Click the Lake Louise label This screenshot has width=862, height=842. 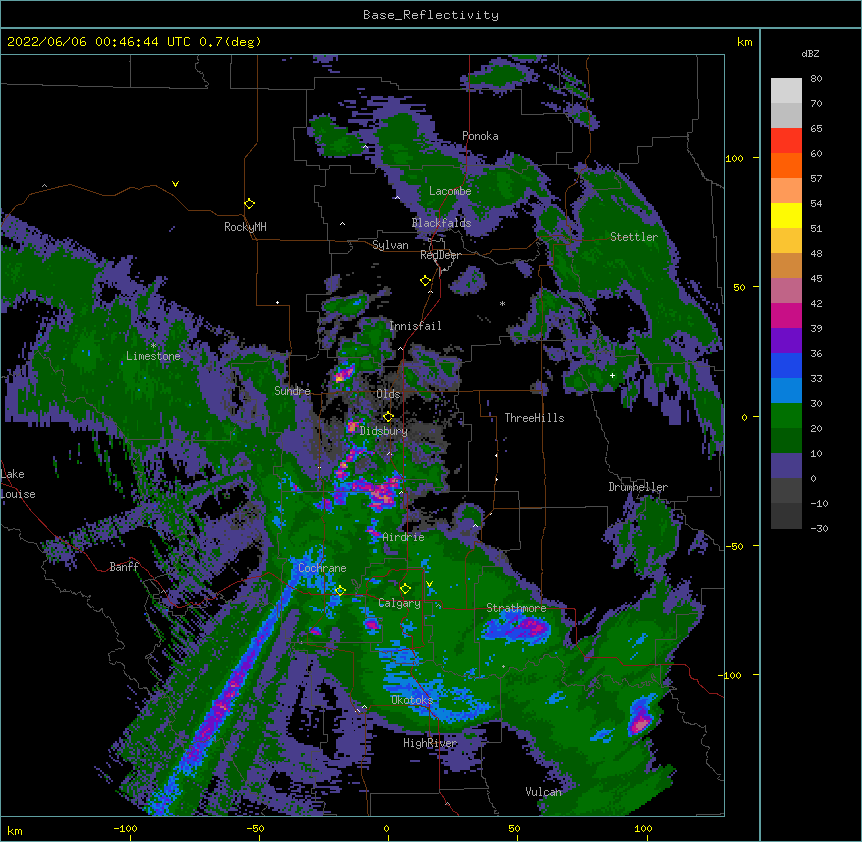click(x=18, y=484)
